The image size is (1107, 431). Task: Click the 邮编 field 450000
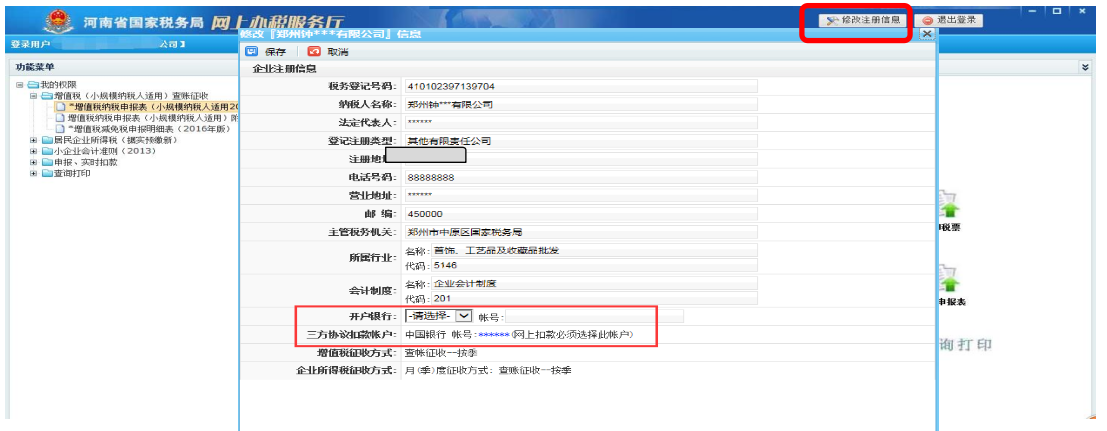580,213
